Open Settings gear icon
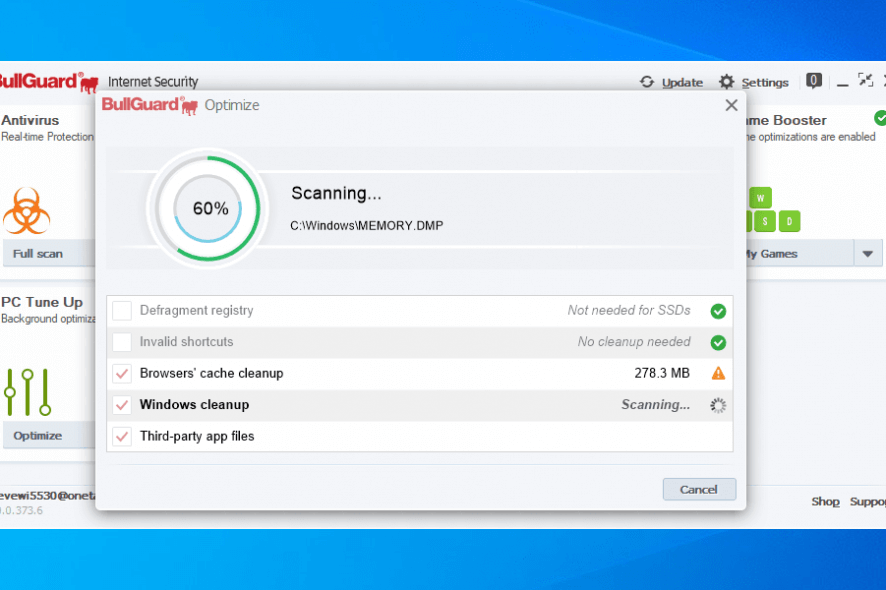886x590 pixels. pos(726,82)
